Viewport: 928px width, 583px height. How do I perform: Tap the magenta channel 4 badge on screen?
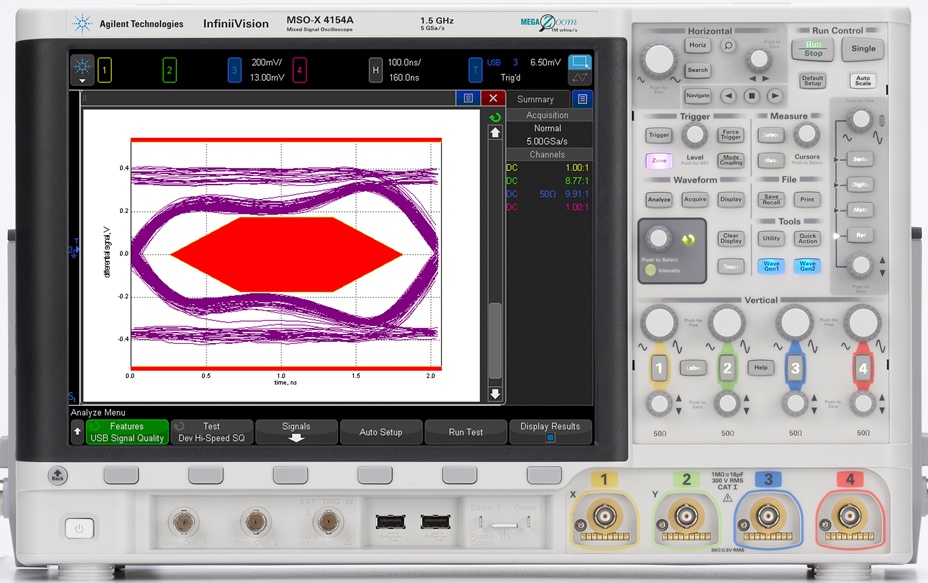click(x=299, y=70)
